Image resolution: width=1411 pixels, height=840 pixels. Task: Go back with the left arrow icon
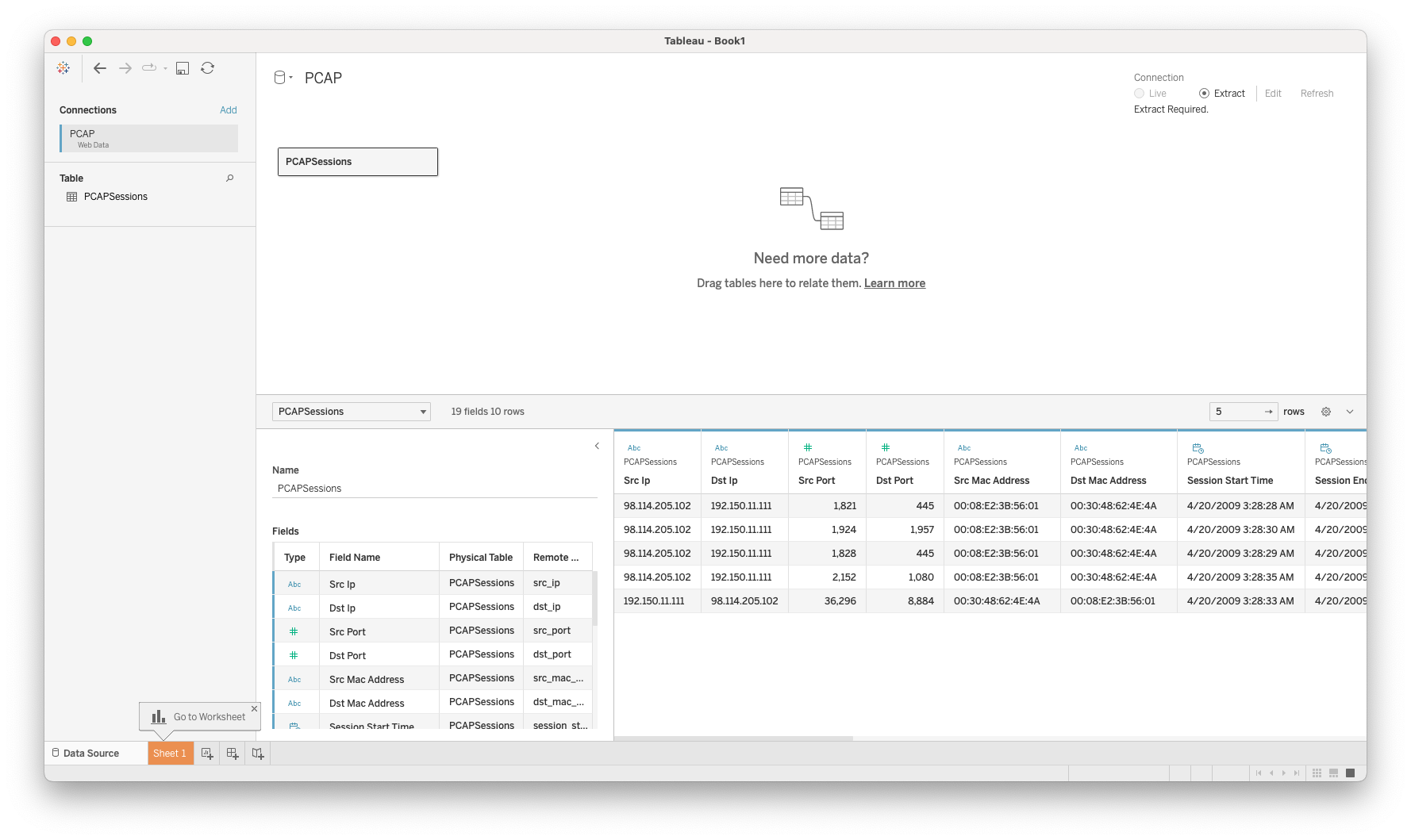click(100, 68)
